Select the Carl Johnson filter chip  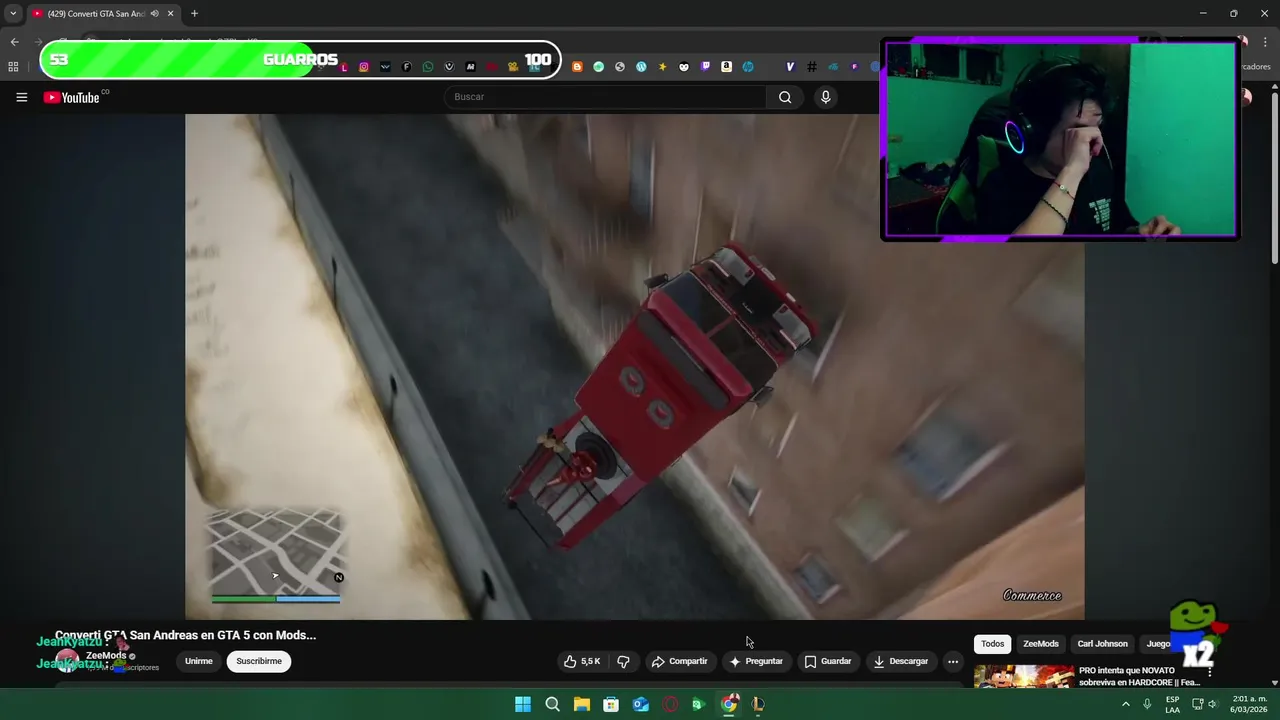point(1102,644)
